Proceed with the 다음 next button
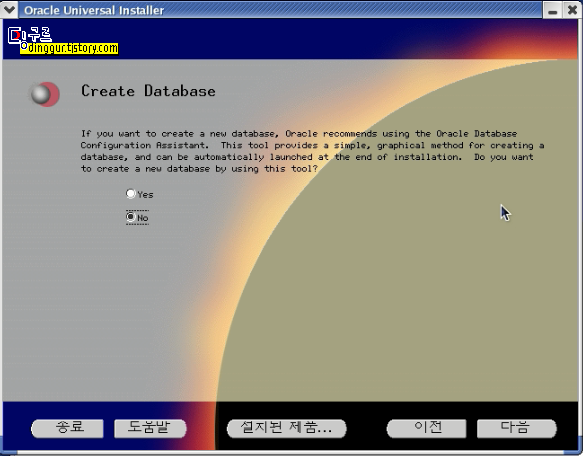The width and height of the screenshot is (583, 456). click(x=516, y=428)
